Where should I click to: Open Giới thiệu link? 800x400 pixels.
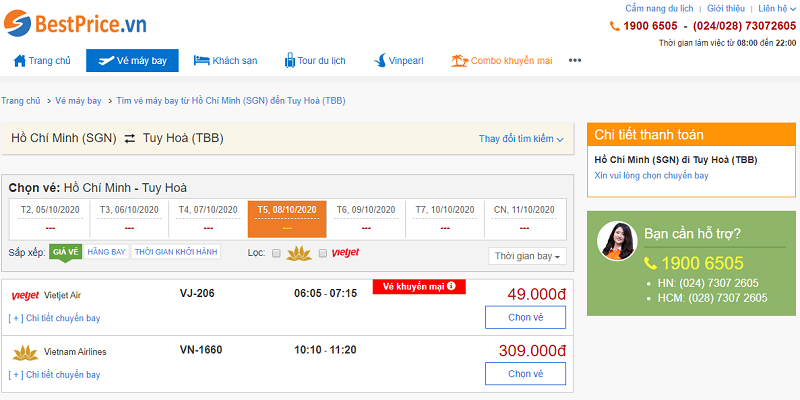pos(726,9)
